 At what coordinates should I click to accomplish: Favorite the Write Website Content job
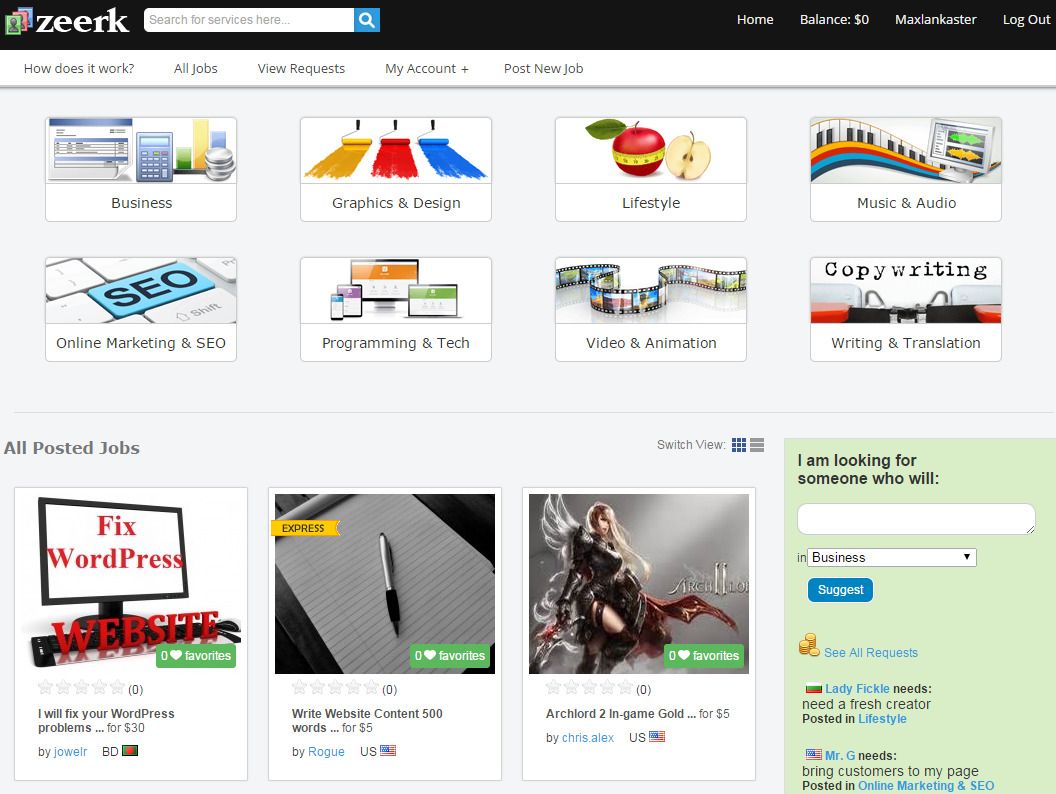(450, 656)
